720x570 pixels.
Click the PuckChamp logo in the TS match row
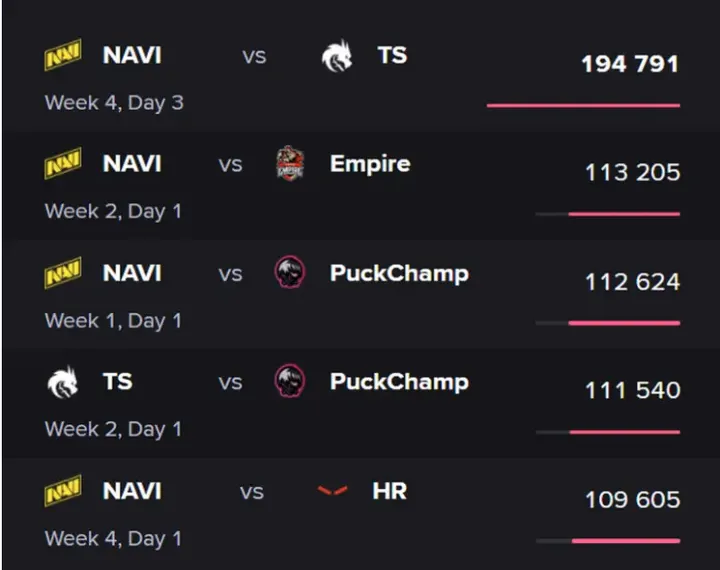coord(290,381)
